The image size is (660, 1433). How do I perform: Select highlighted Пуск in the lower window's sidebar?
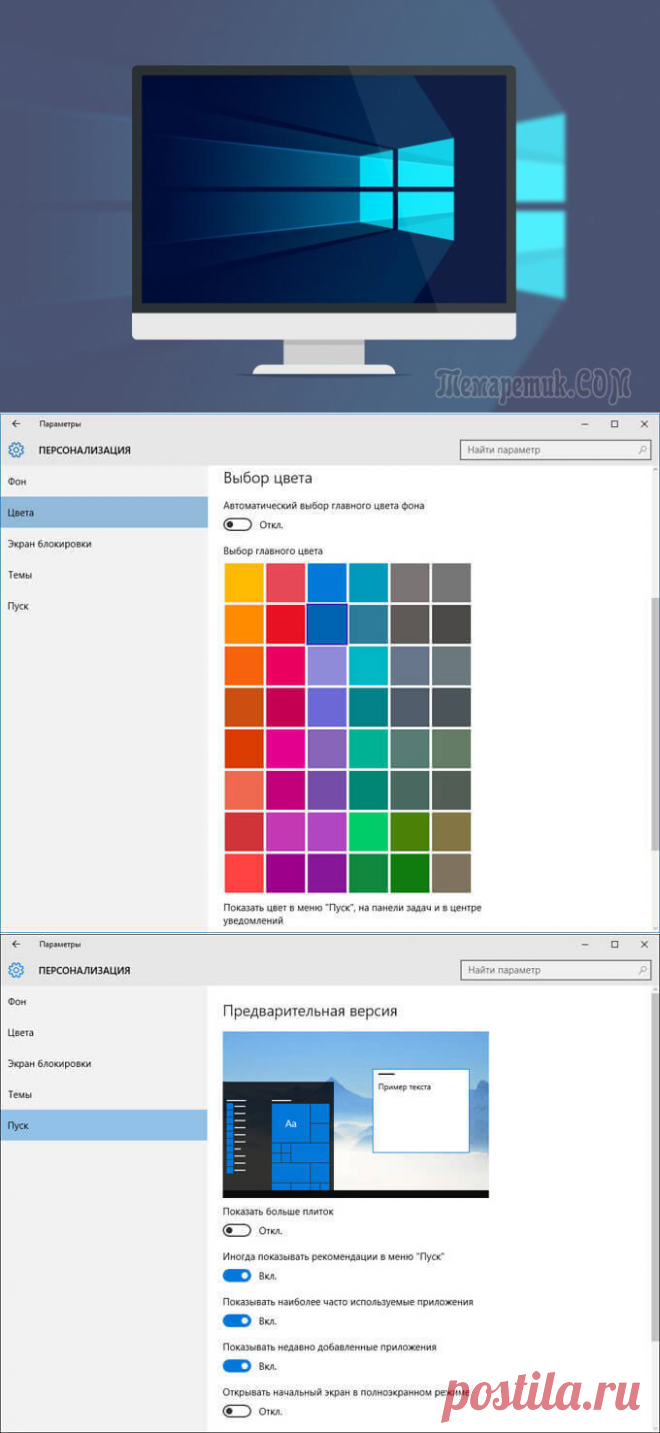[x=104, y=1126]
